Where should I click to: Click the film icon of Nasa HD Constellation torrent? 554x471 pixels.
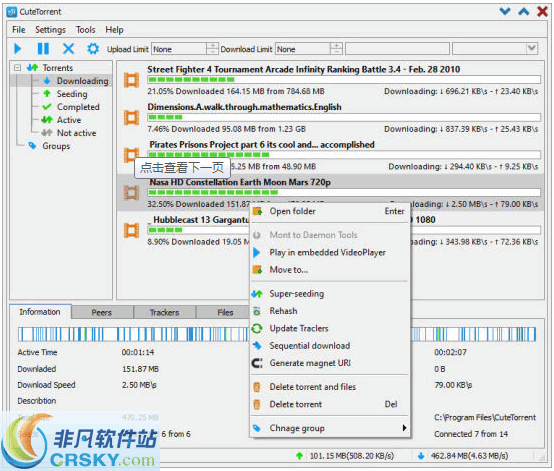(131, 193)
